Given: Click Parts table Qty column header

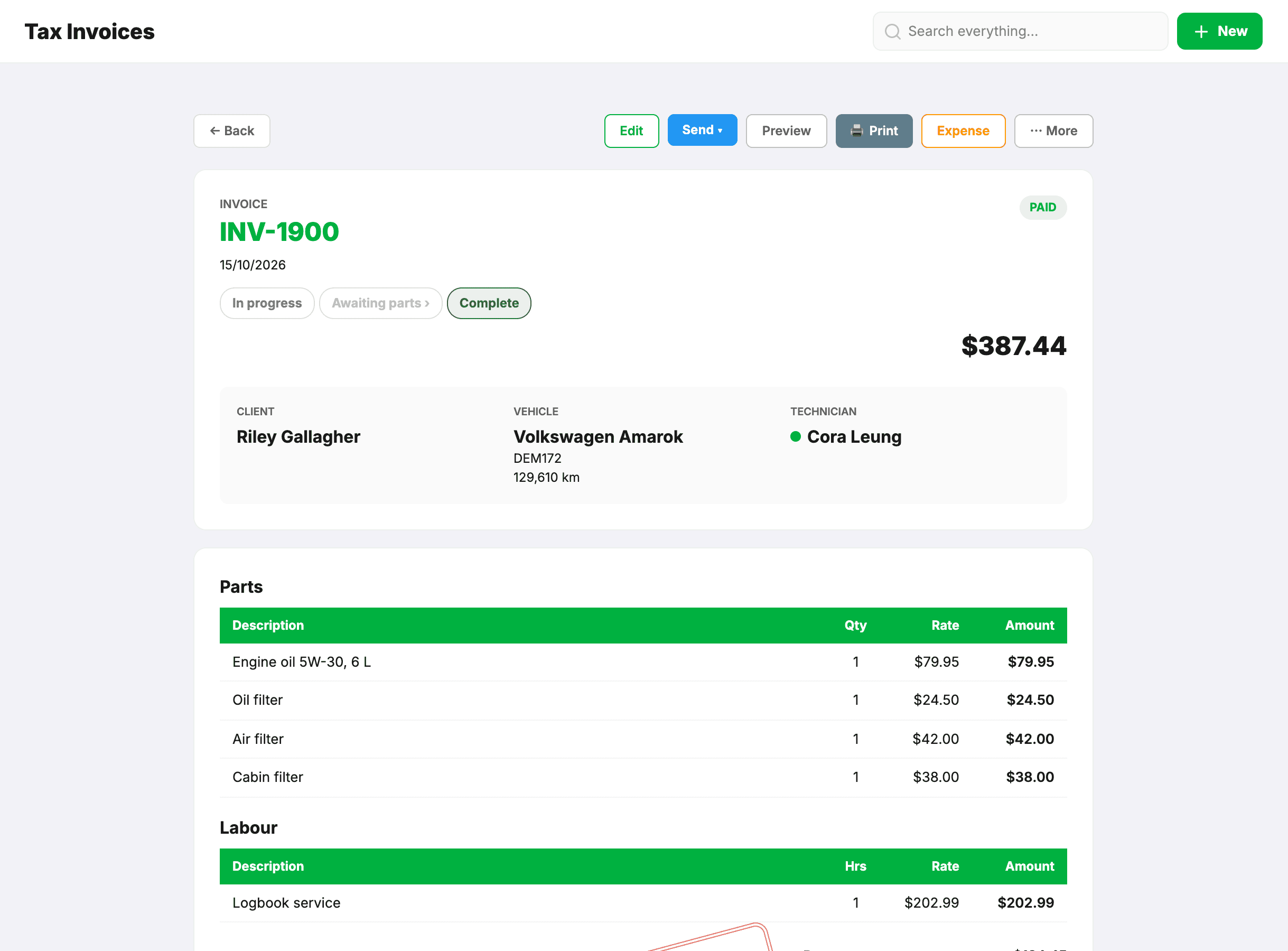Looking at the screenshot, I should [x=855, y=625].
